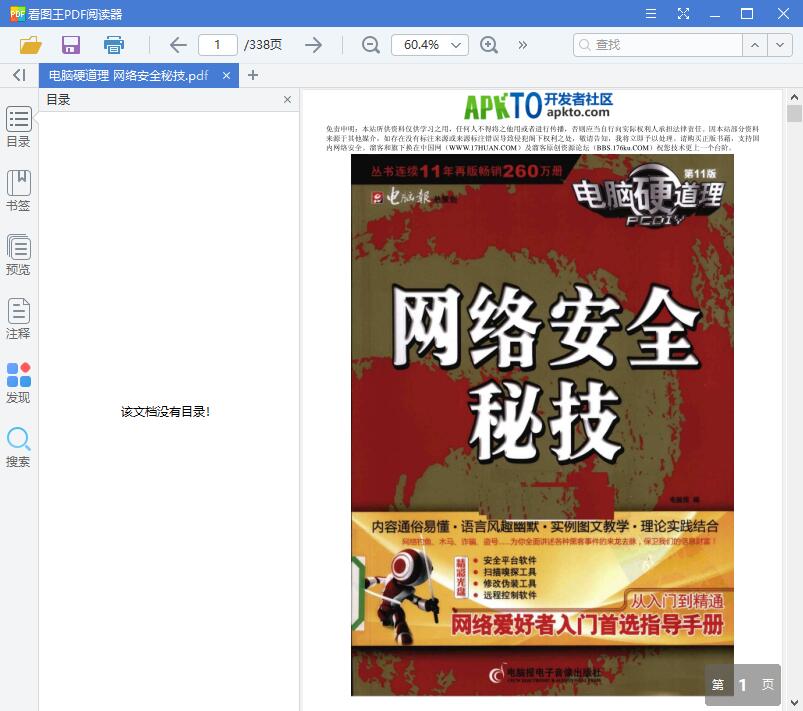Viewport: 803px width, 711px height.
Task: Zoom in with the plus magnifier
Action: (489, 45)
